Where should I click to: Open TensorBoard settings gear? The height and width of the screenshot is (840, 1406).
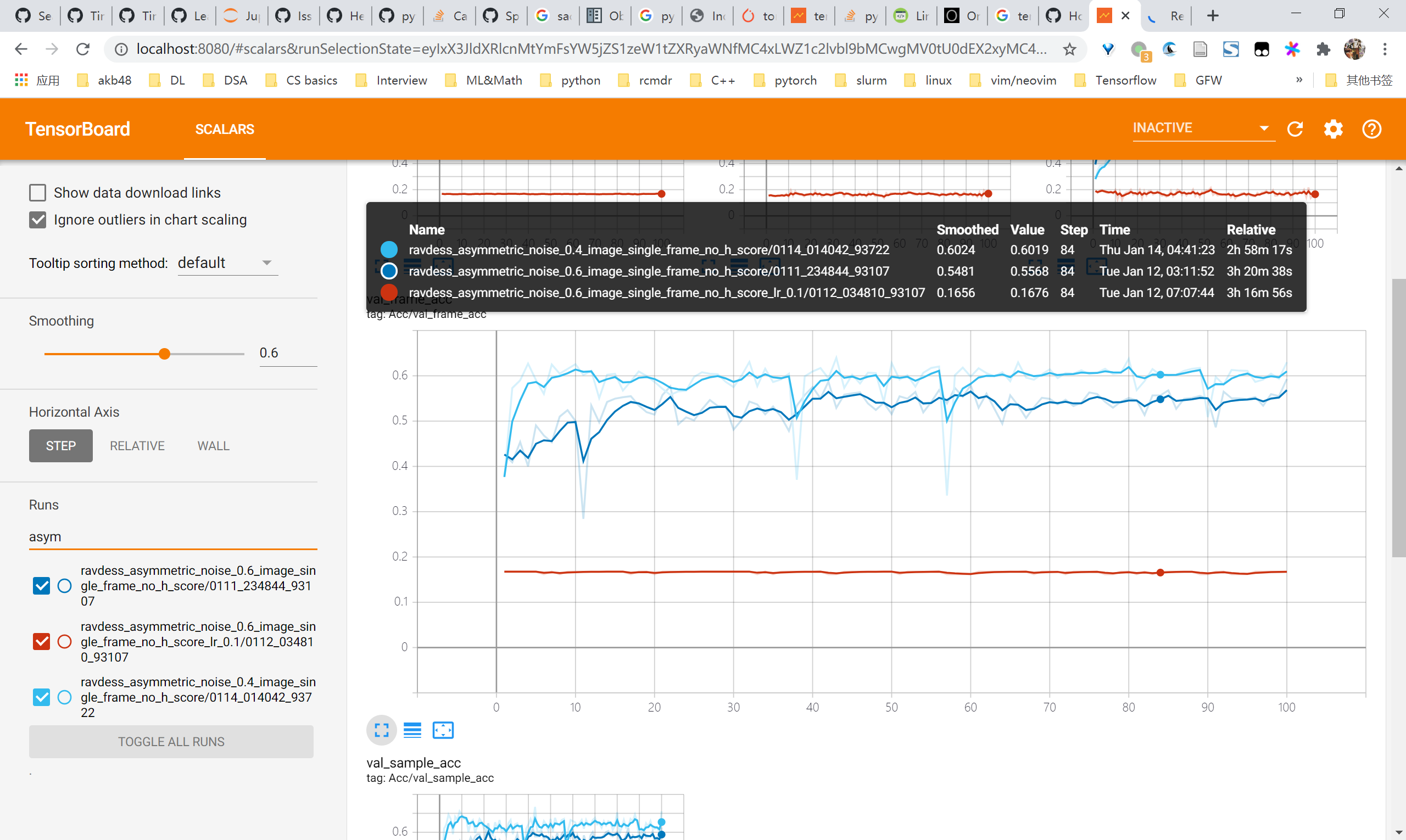coord(1333,129)
